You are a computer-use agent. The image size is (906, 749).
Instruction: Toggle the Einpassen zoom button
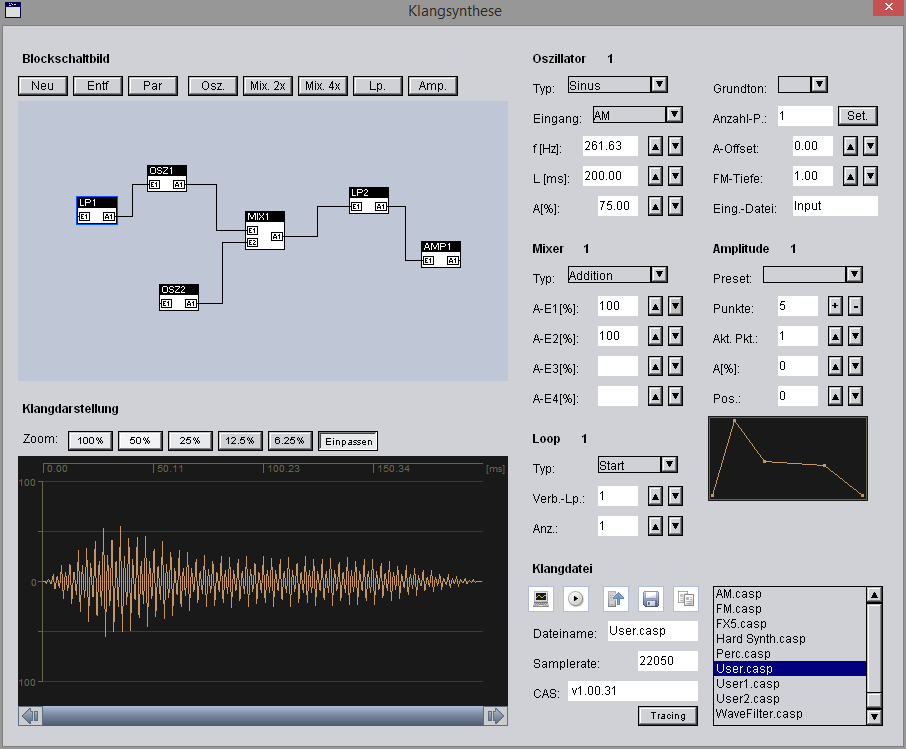pyautogui.click(x=347, y=441)
